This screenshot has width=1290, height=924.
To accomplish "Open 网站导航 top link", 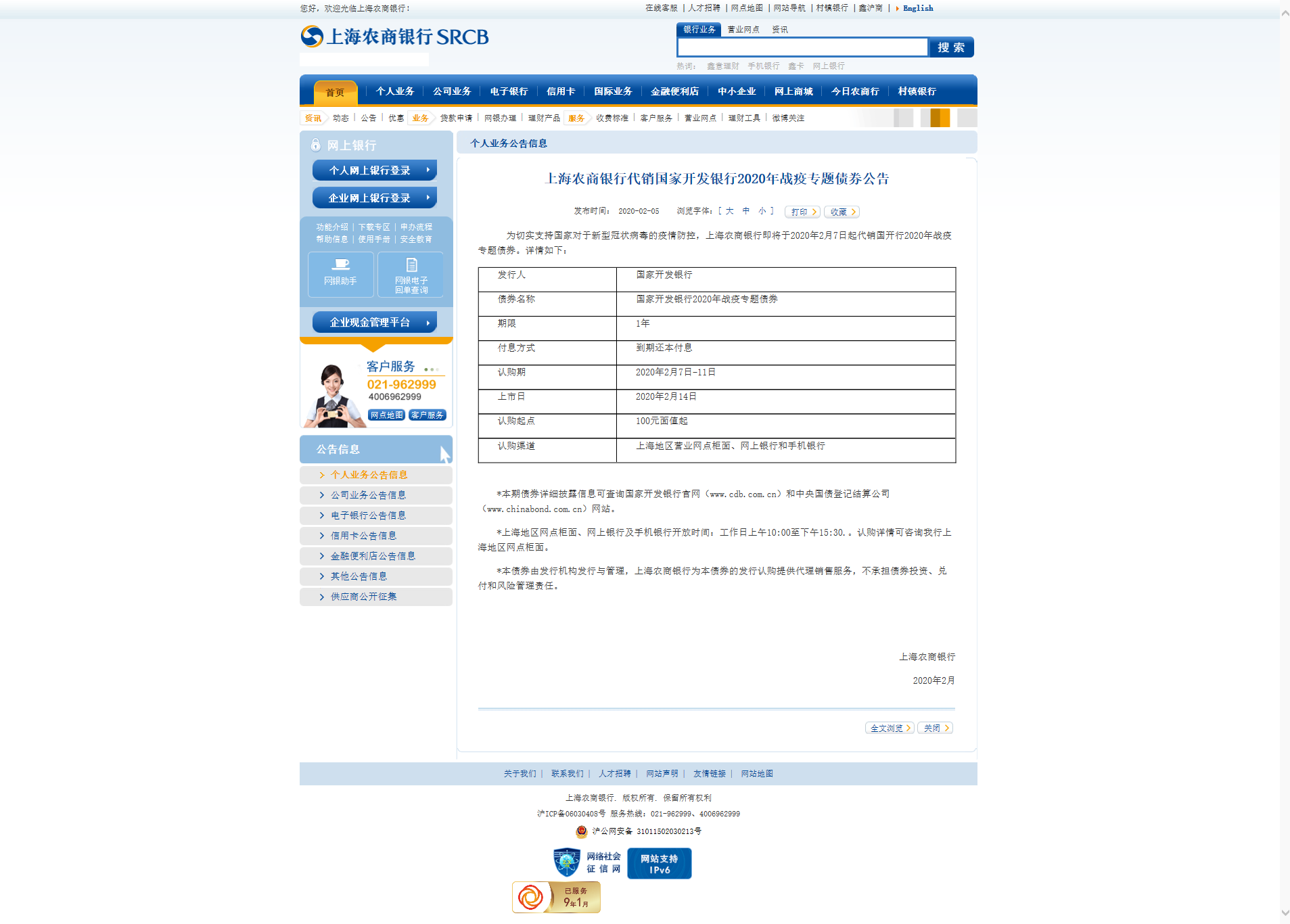I will [x=789, y=8].
